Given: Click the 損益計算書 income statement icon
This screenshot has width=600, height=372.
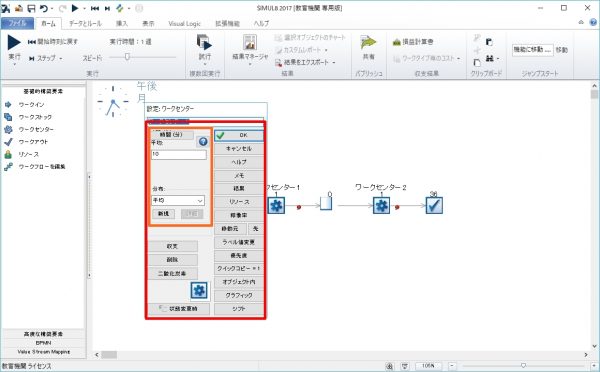Looking at the screenshot, I should click(397, 42).
